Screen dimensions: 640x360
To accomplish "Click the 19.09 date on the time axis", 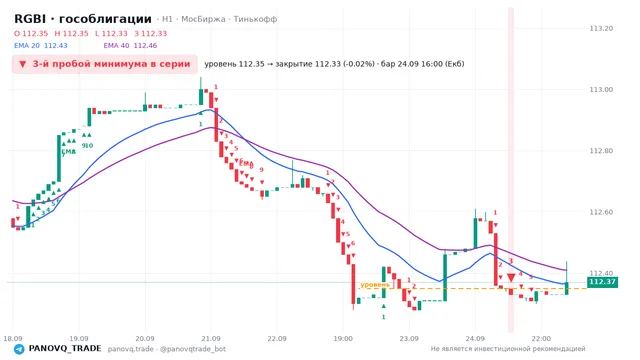I will (79, 339).
